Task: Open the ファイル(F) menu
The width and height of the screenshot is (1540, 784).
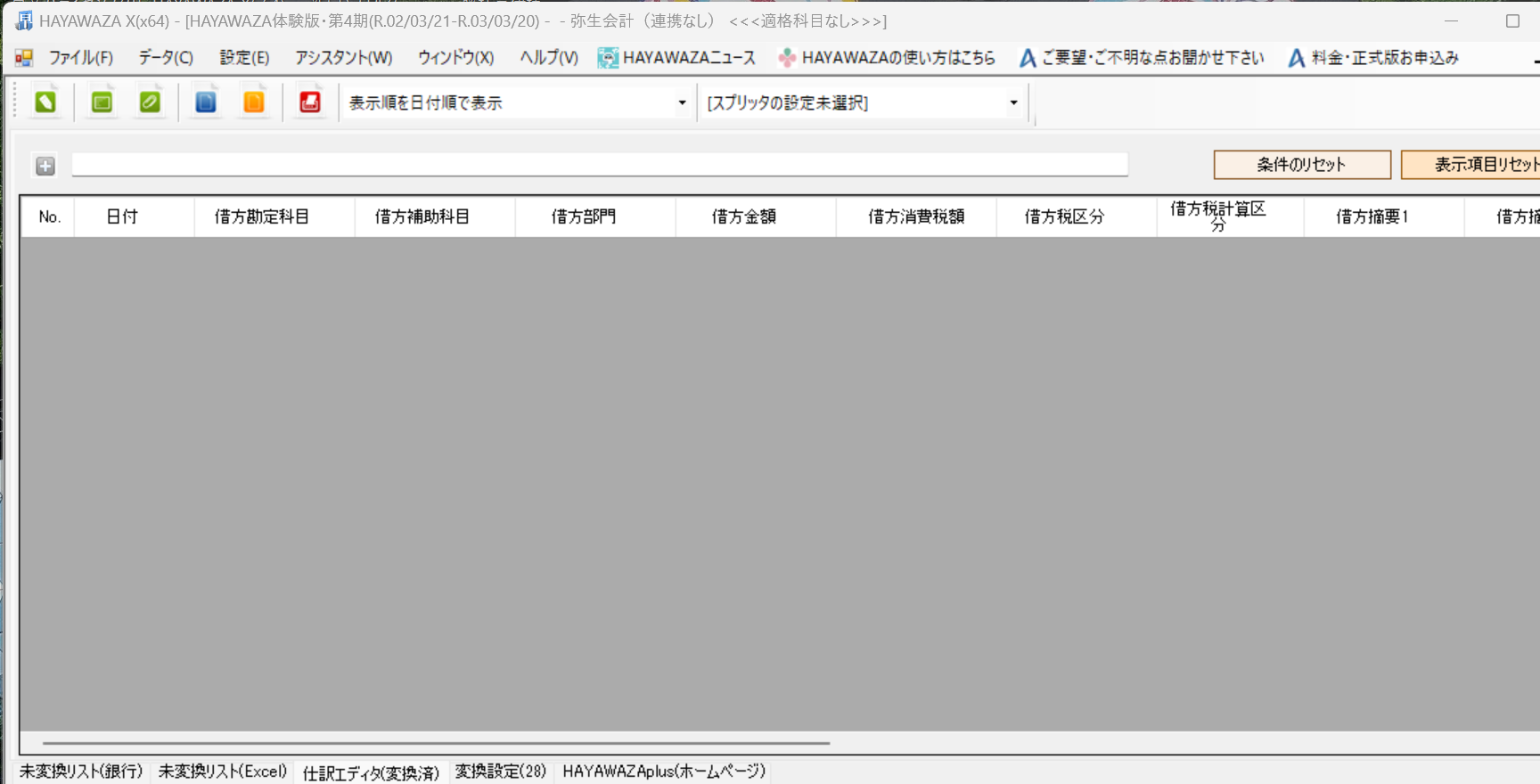Action: [81, 58]
